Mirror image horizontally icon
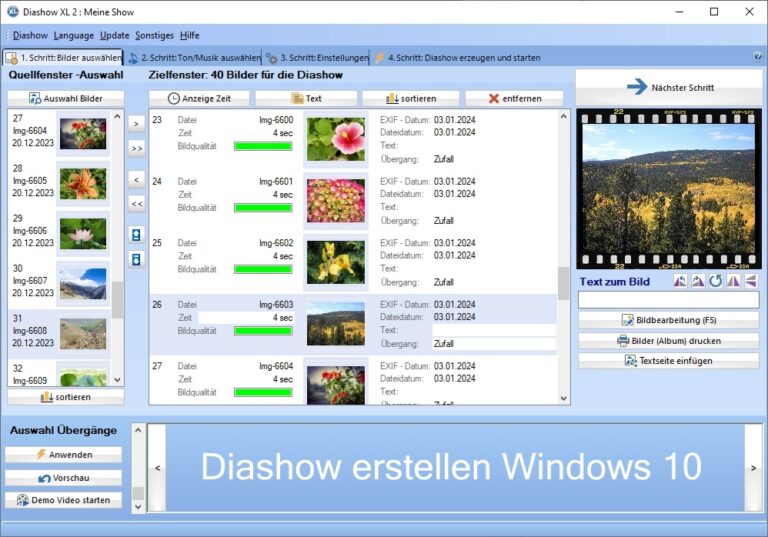Screen dimensions: 768x537 pos(733,281)
